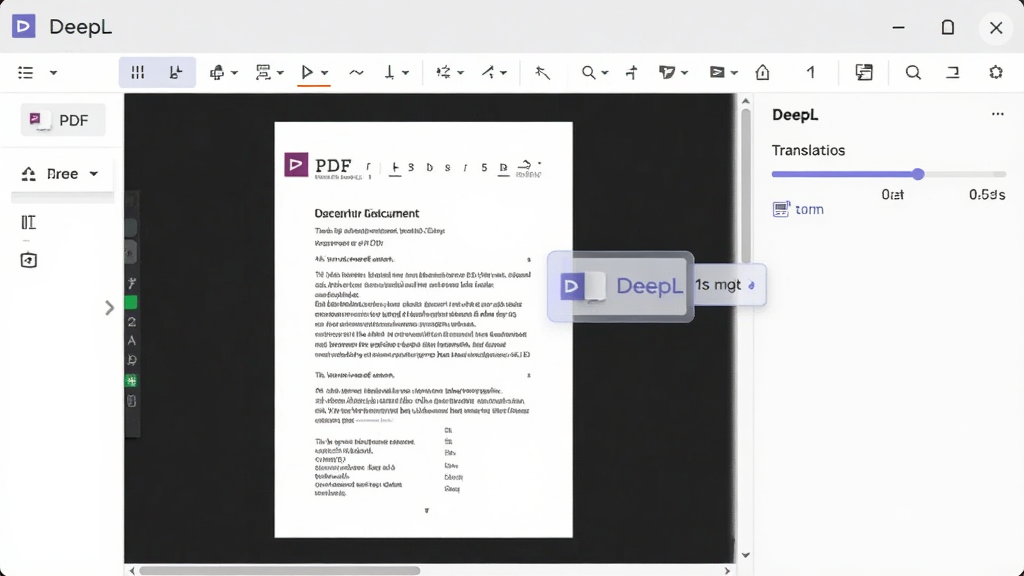Click the vertical pin marker icon
Viewport: 1024px width, 576px height.
coord(389,72)
